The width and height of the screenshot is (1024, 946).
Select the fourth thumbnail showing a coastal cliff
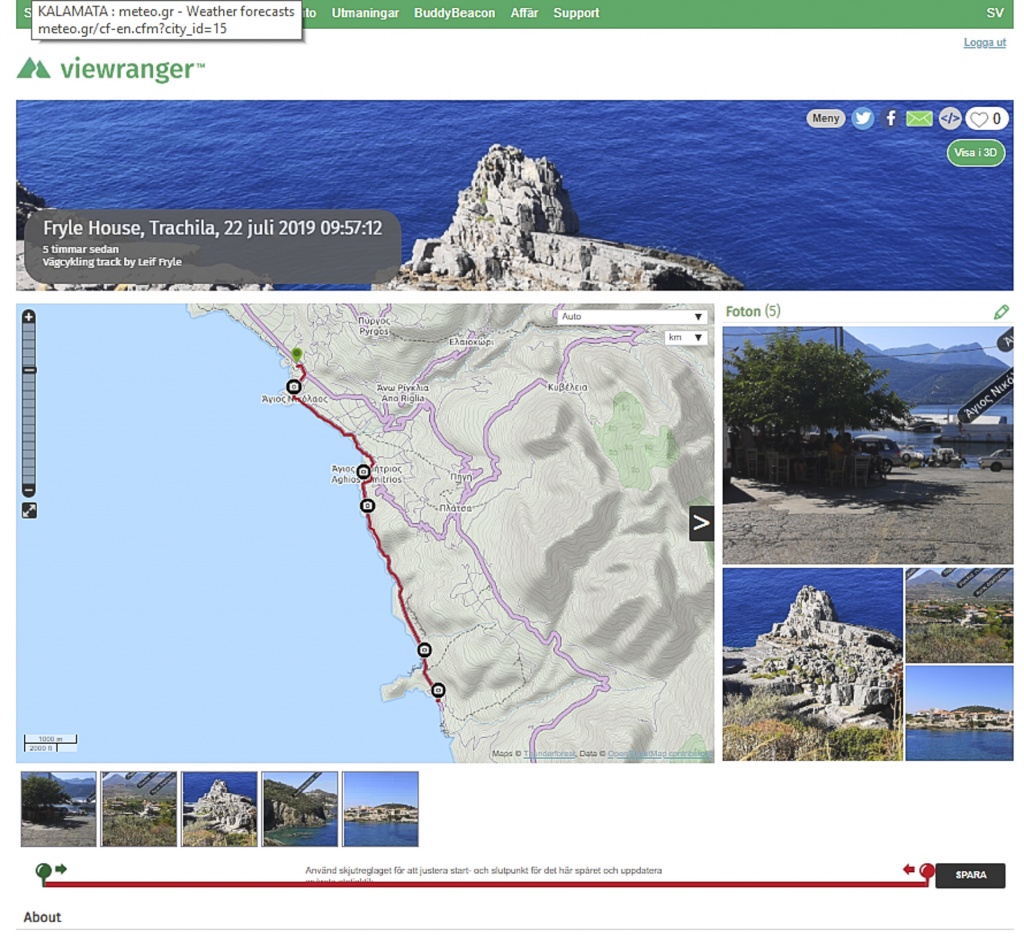tap(300, 809)
